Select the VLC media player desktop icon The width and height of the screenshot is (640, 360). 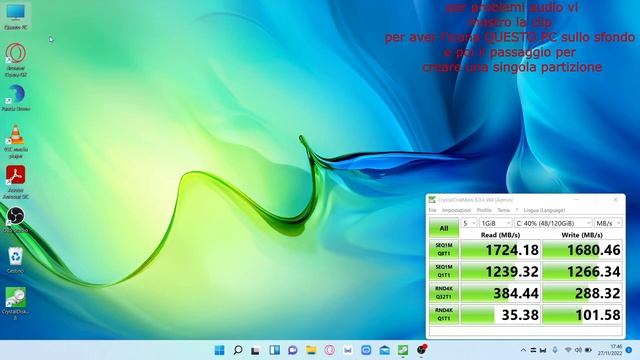coord(16,141)
